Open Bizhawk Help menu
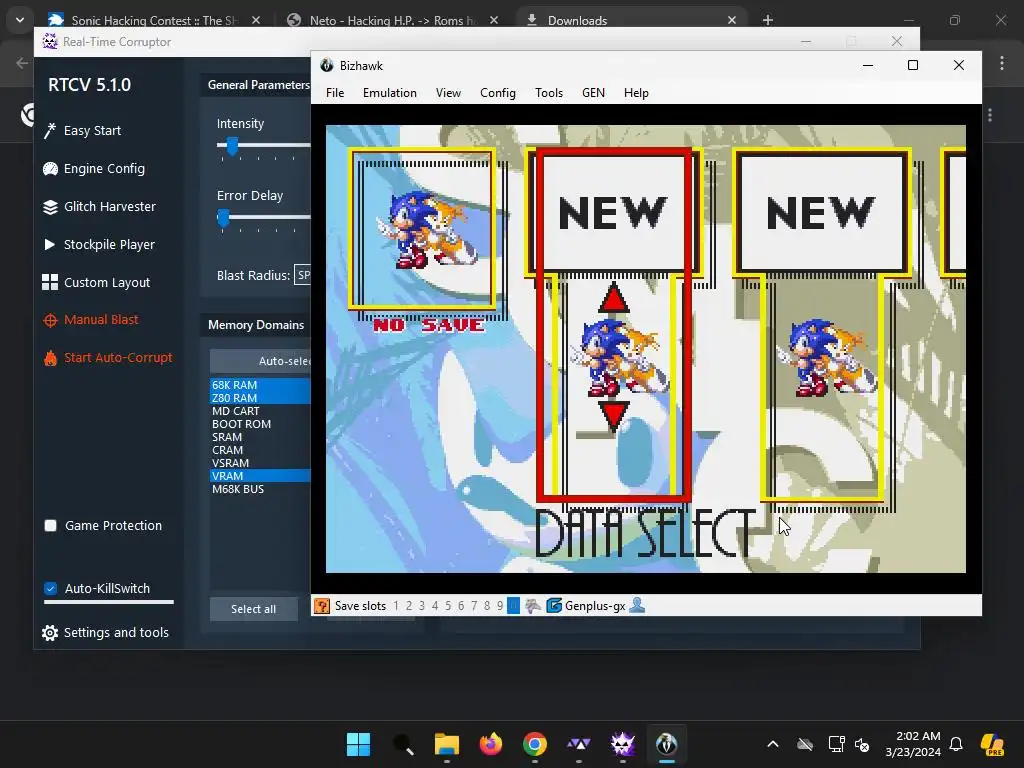1024x768 pixels. (636, 93)
